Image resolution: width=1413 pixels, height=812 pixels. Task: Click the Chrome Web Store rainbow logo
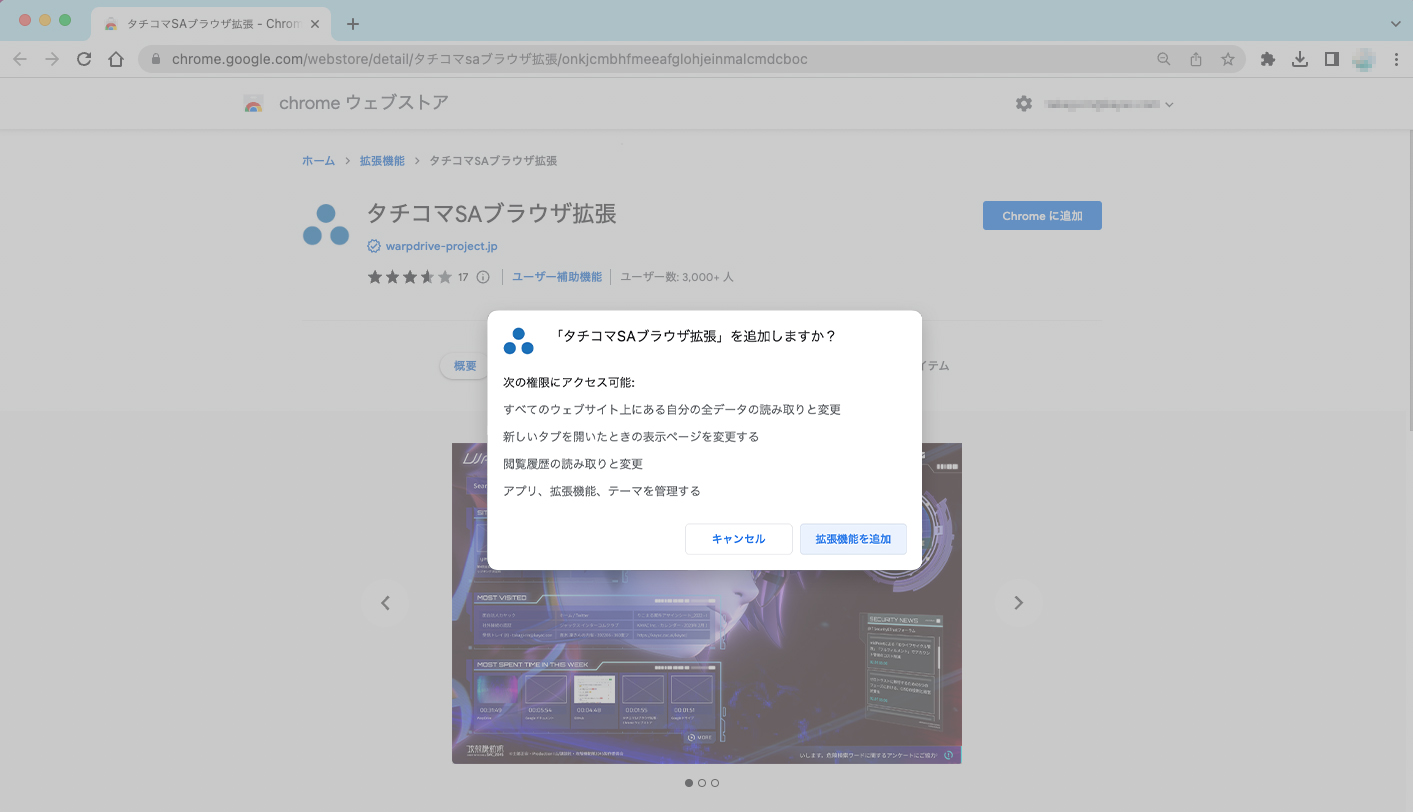(x=254, y=103)
